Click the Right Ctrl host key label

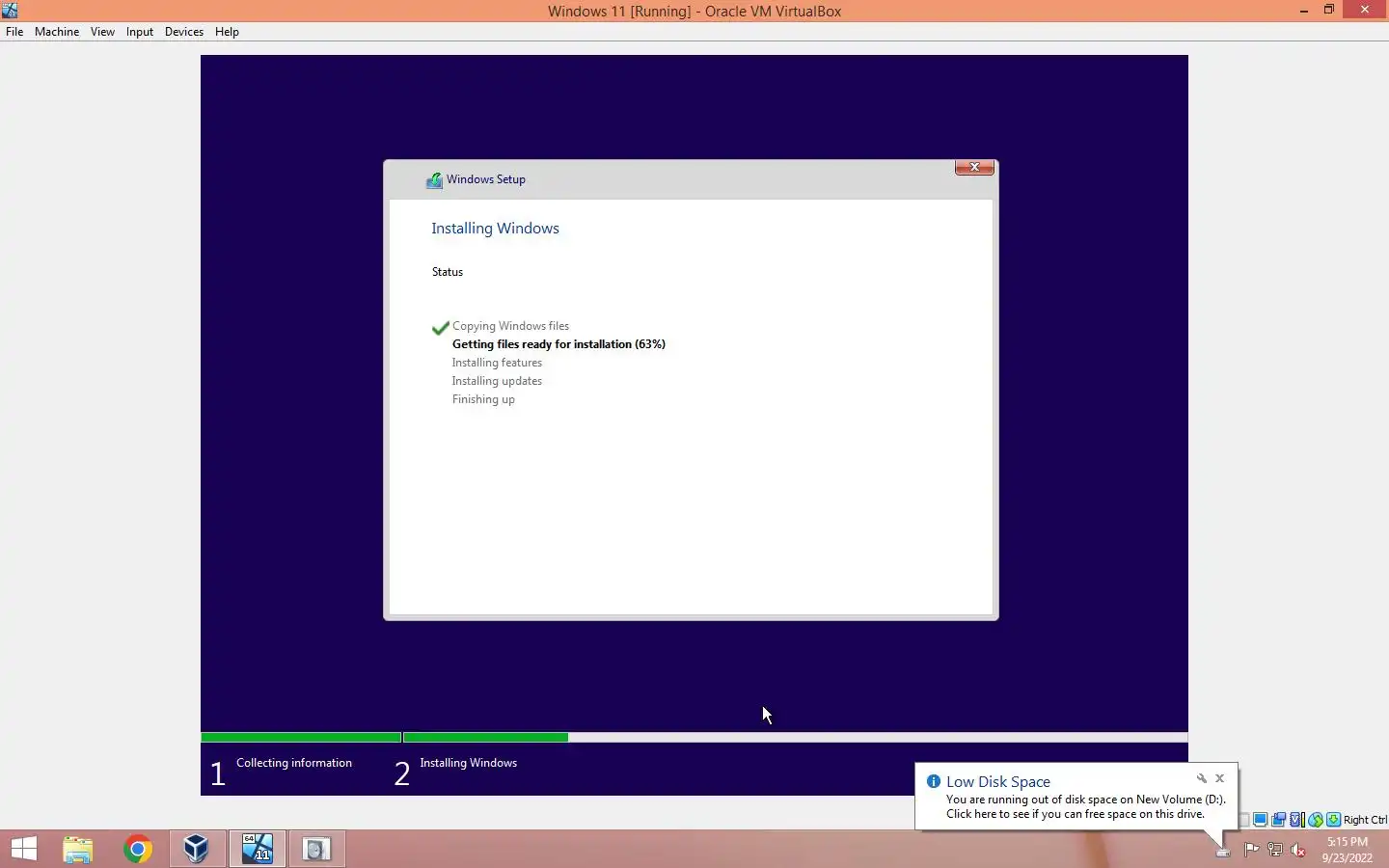pos(1365,820)
